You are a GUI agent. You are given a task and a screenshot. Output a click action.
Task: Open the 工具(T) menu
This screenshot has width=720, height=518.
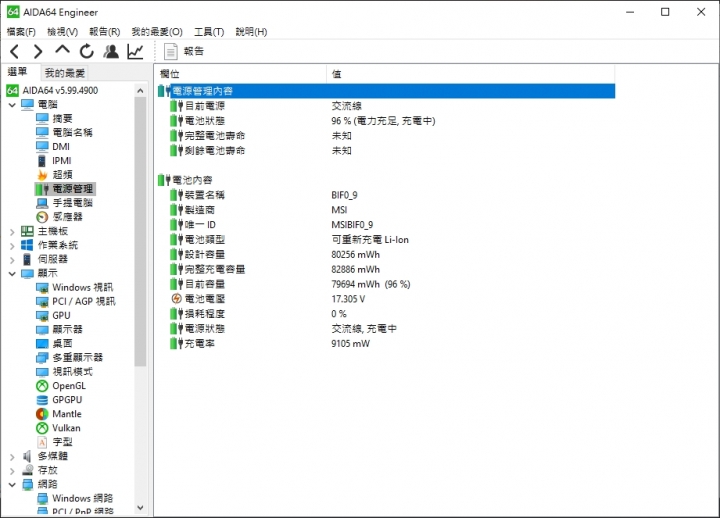click(x=209, y=32)
